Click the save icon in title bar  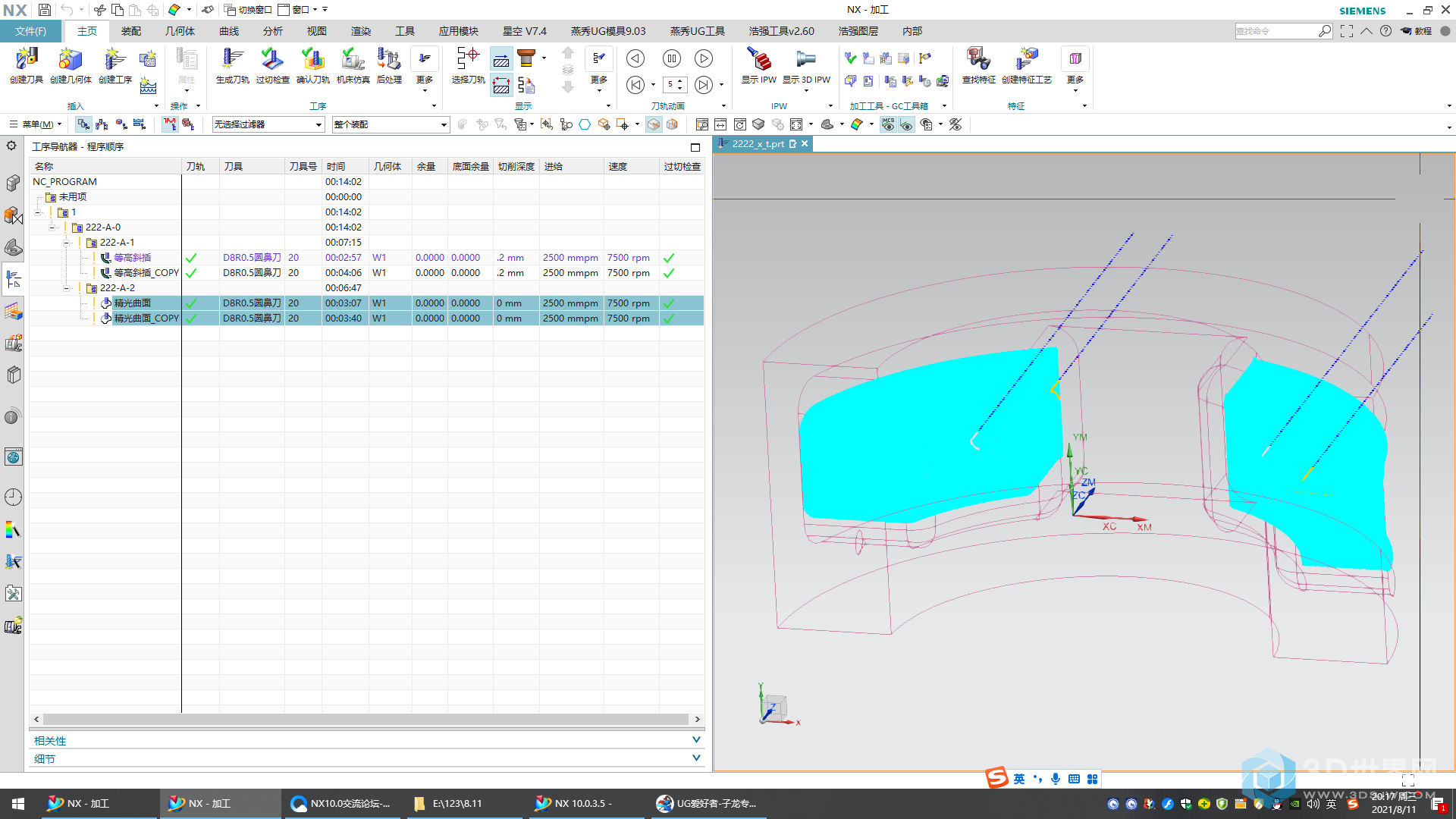(45, 10)
